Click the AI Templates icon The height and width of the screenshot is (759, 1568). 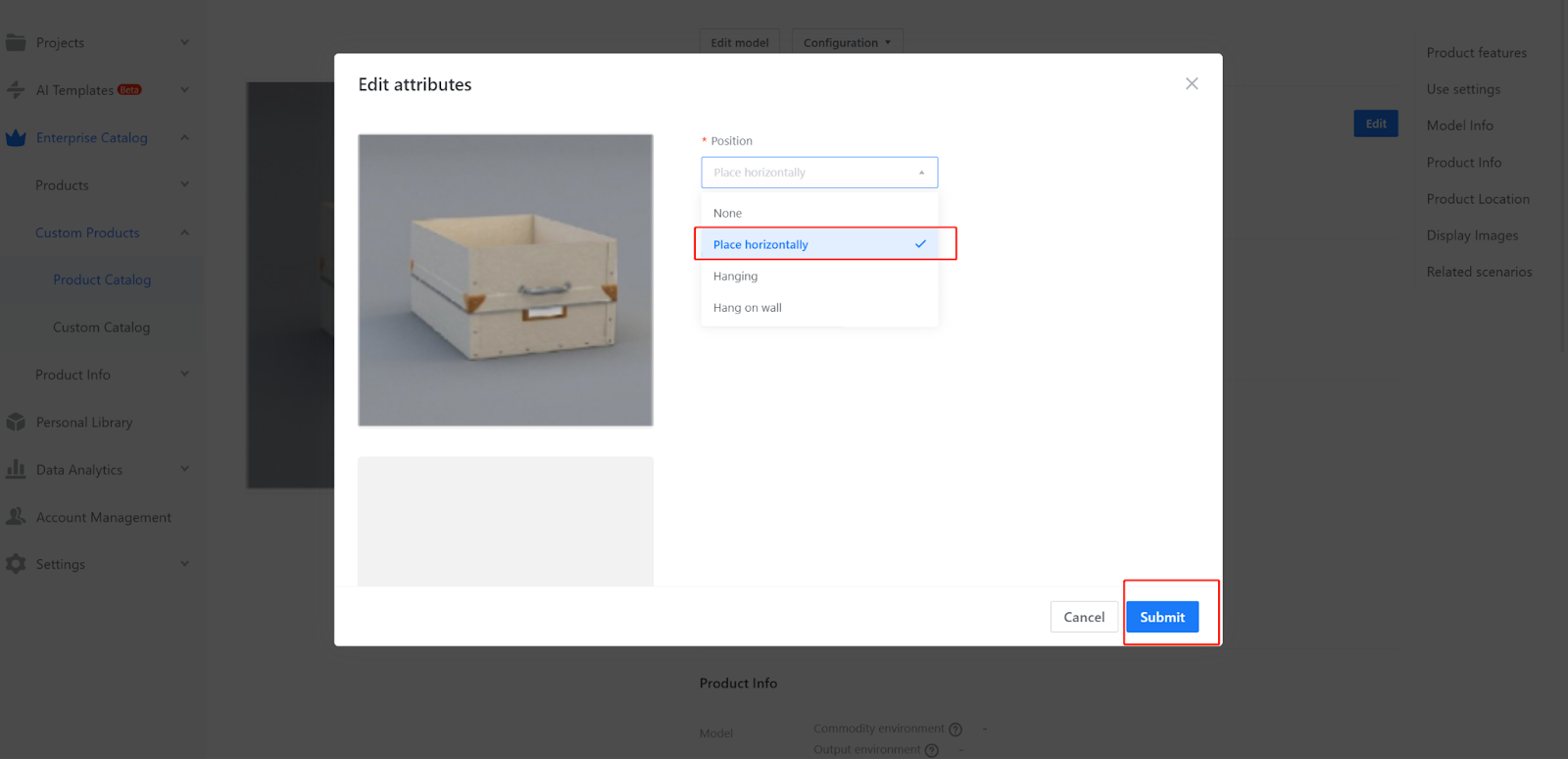(16, 90)
